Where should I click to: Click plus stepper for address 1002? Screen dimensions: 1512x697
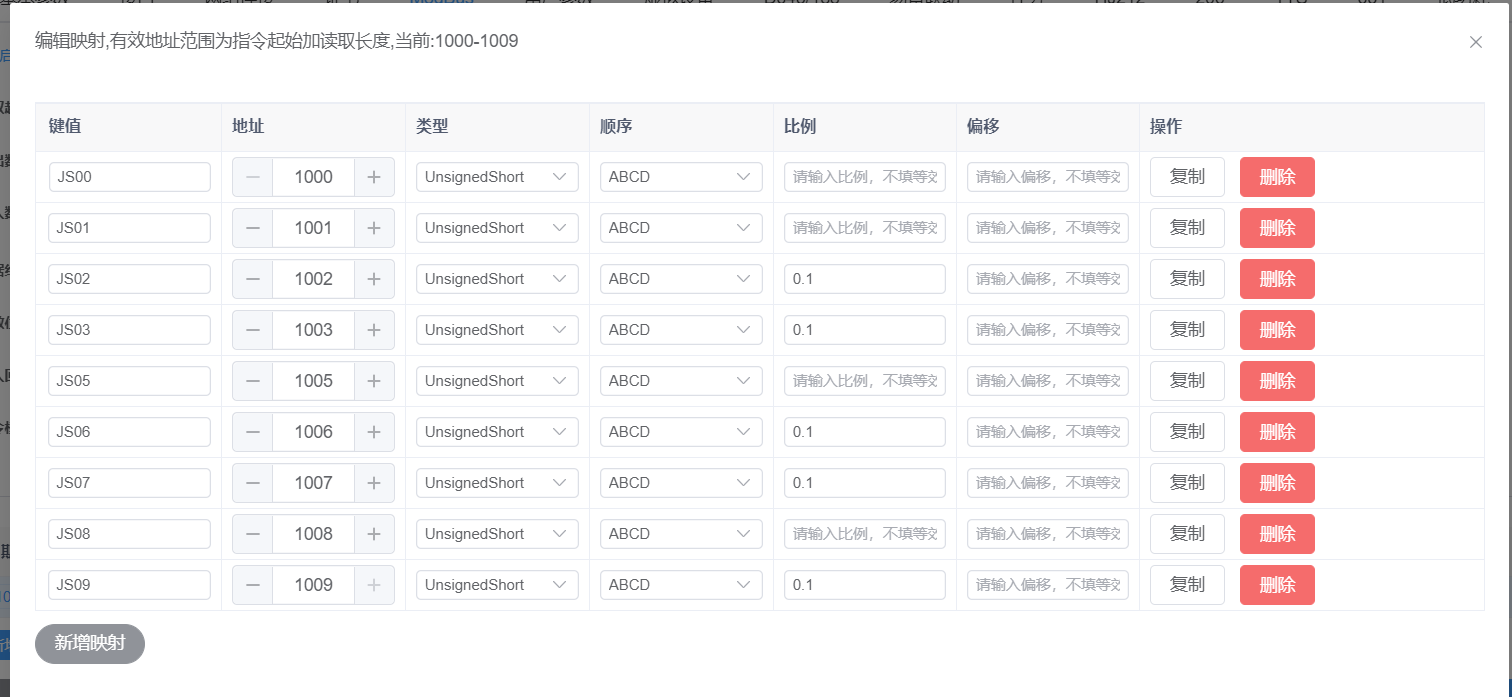(374, 279)
